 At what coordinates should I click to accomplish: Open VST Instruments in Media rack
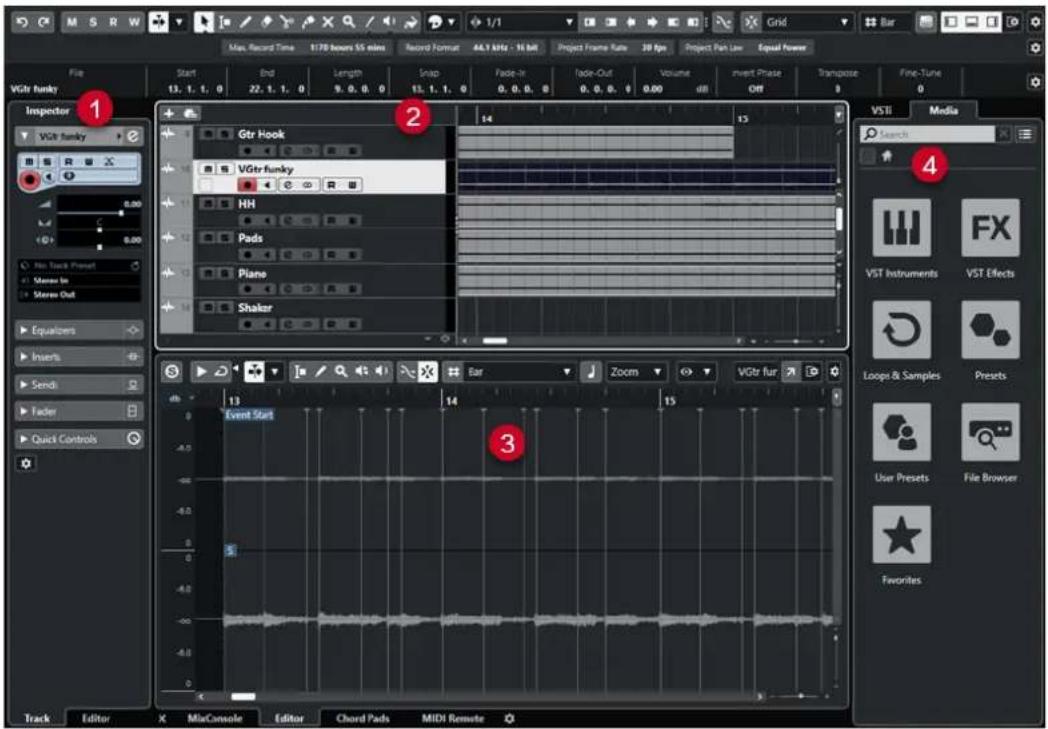point(901,228)
